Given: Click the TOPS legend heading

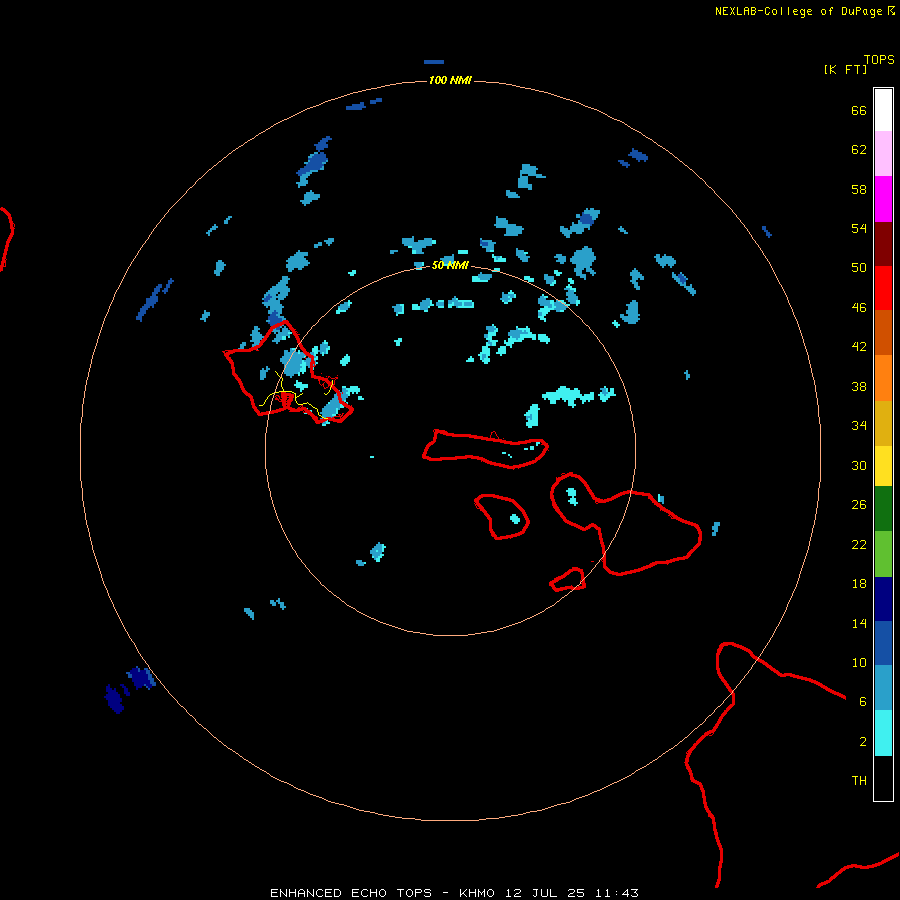Looking at the screenshot, I should (x=879, y=60).
